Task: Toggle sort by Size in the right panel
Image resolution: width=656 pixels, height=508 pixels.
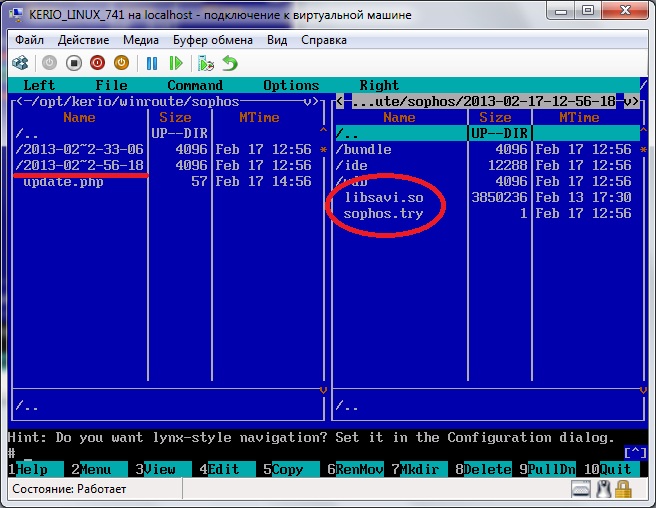Action: (x=495, y=117)
